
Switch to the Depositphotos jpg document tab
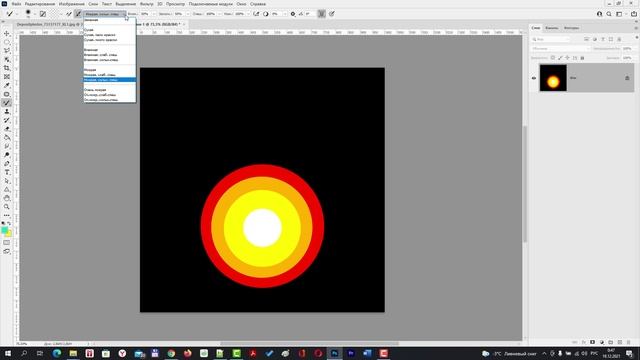coord(49,24)
